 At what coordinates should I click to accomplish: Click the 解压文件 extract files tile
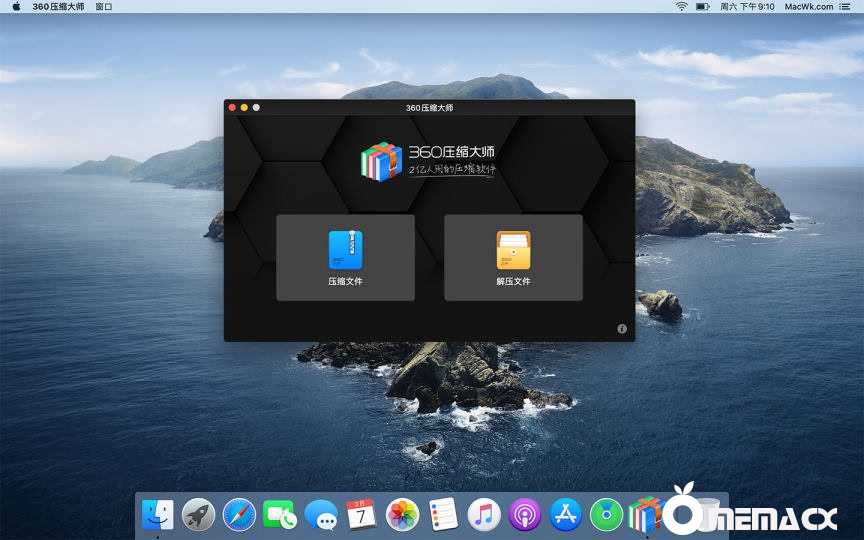pos(513,257)
